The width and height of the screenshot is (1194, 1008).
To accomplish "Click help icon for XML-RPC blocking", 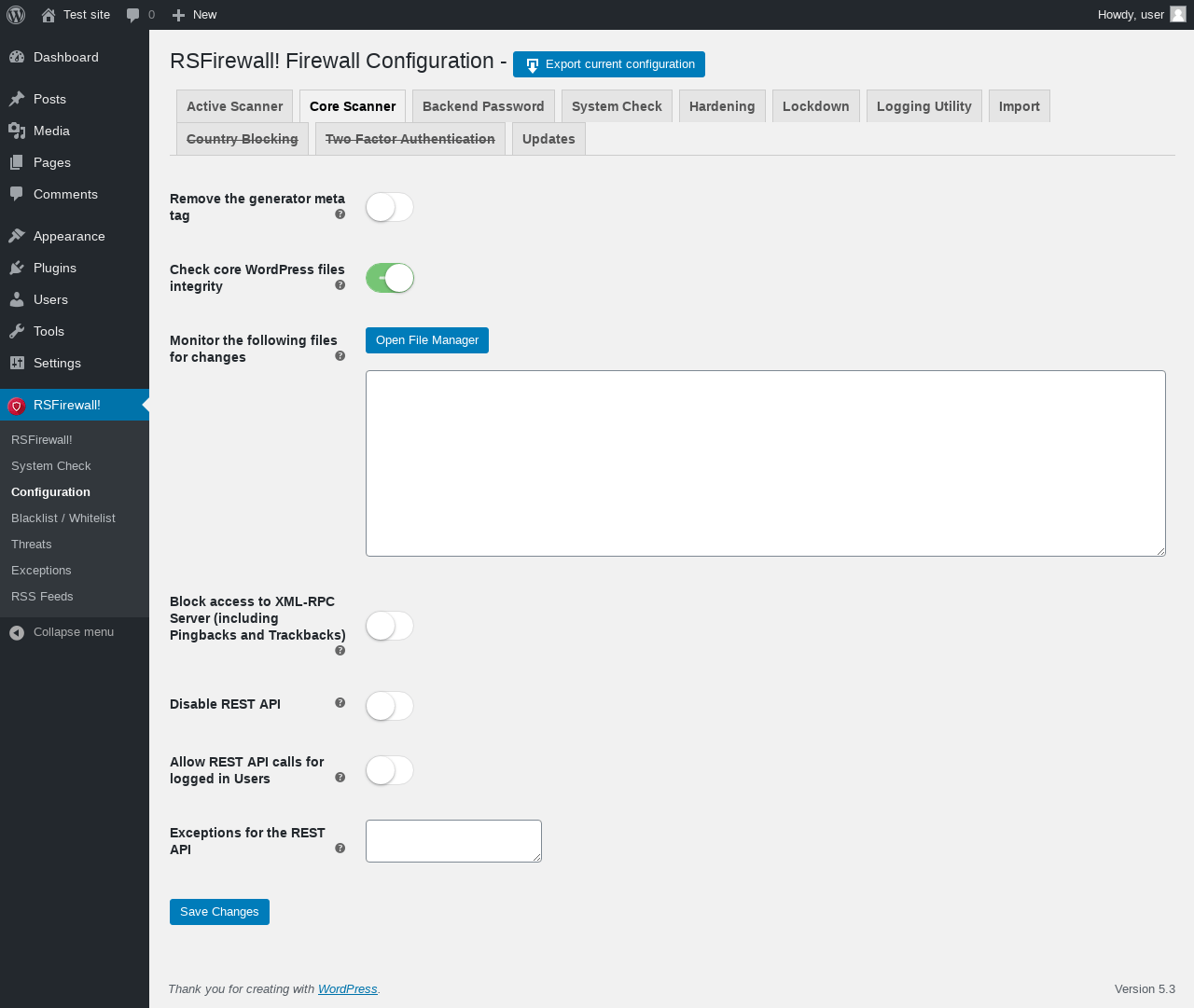I will (x=340, y=651).
